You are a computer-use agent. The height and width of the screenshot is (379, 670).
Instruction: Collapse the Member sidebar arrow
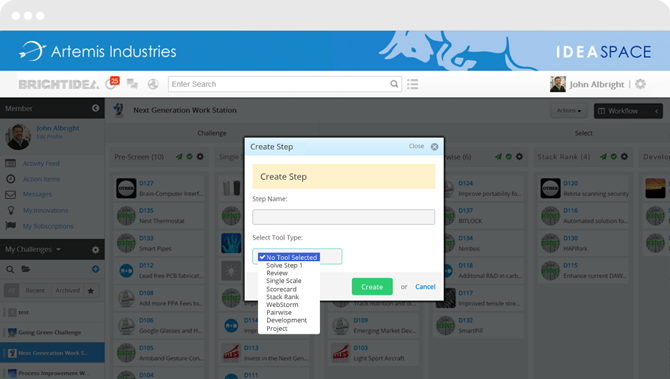coord(95,108)
